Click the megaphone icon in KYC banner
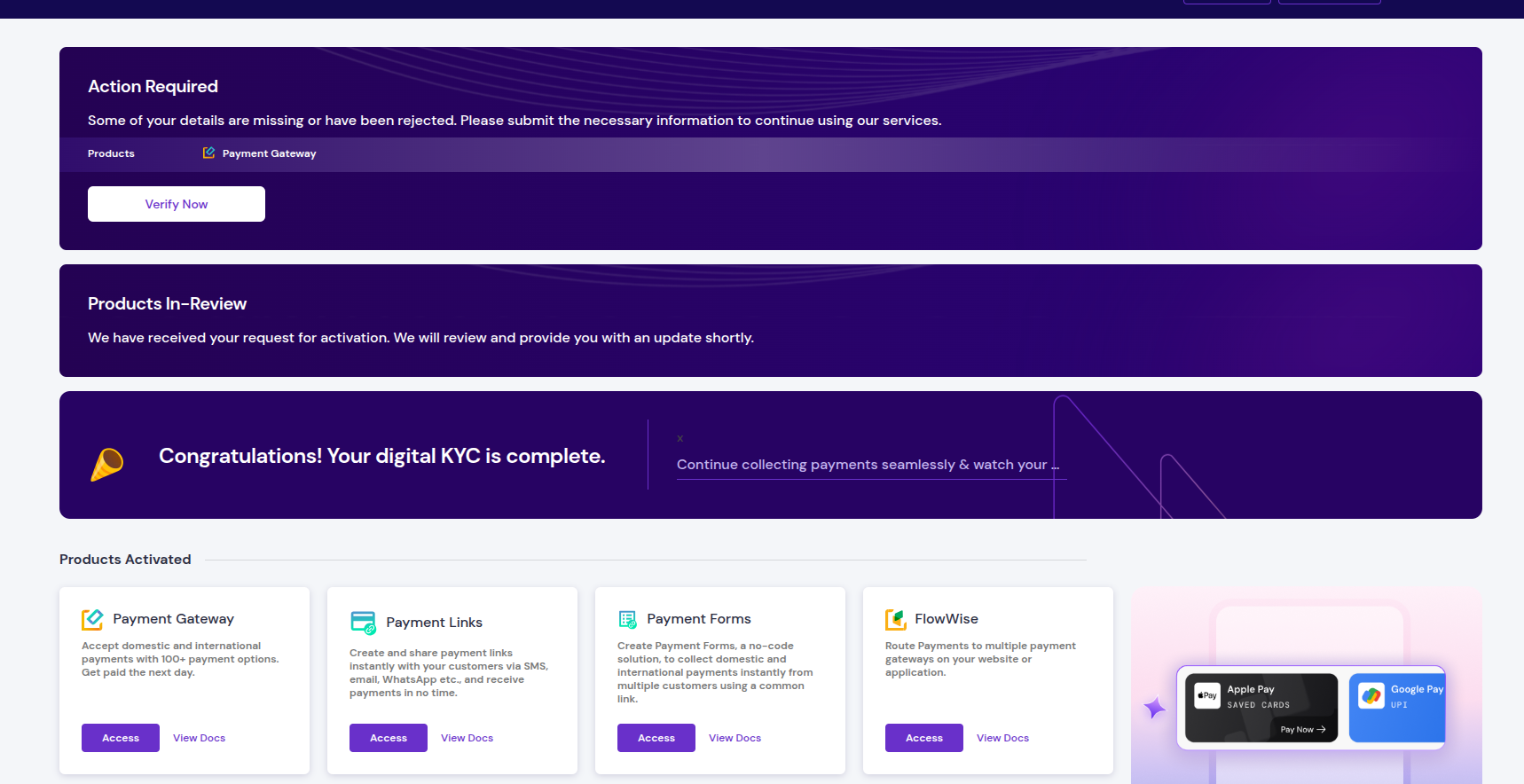 coord(107,464)
